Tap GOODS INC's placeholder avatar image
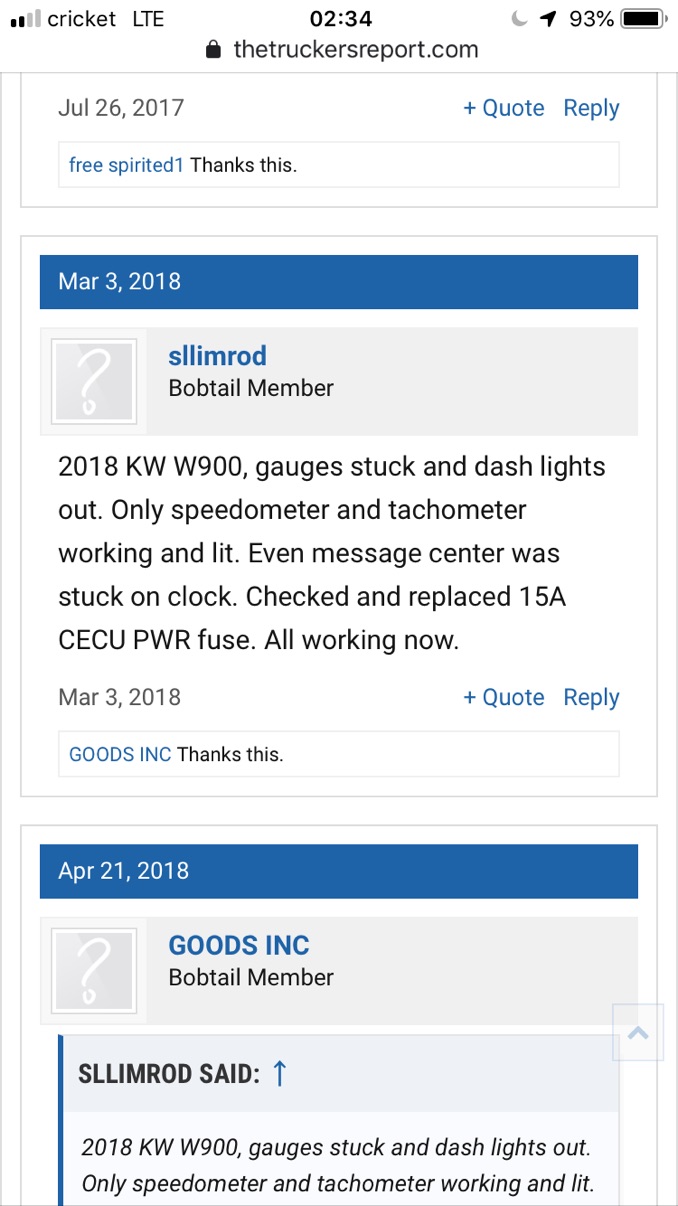 (93, 970)
